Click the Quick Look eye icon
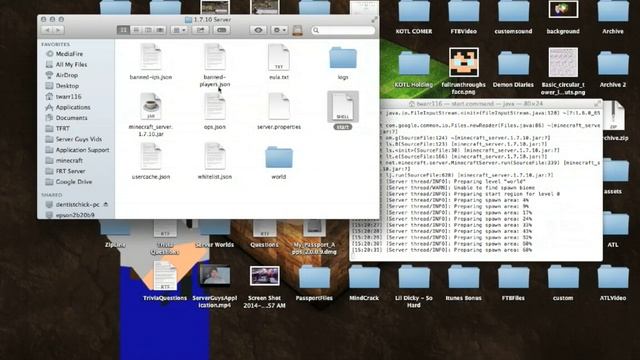The width and height of the screenshot is (640, 360). pos(258,30)
